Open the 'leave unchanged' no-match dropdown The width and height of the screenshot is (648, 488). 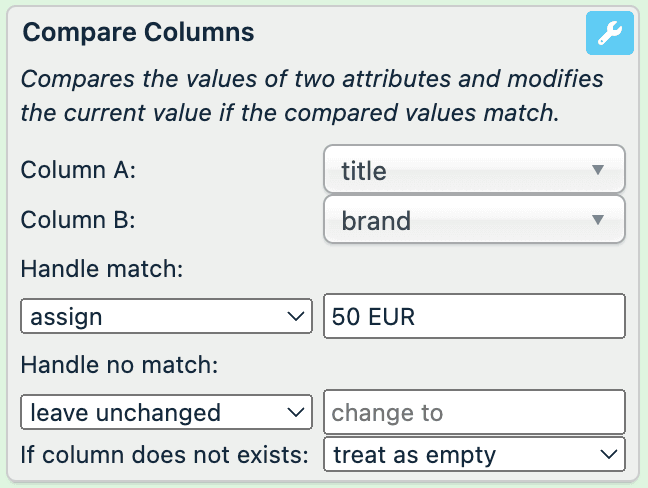coord(166,412)
